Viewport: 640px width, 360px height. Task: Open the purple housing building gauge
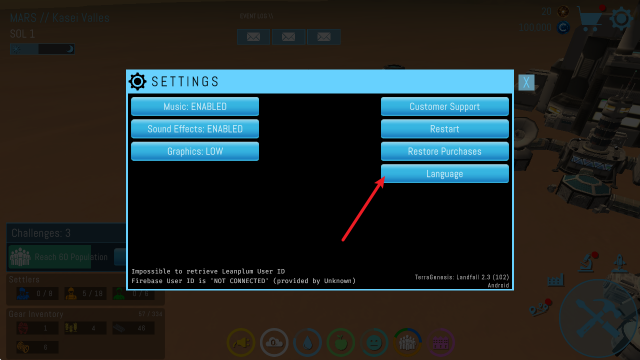pos(440,342)
